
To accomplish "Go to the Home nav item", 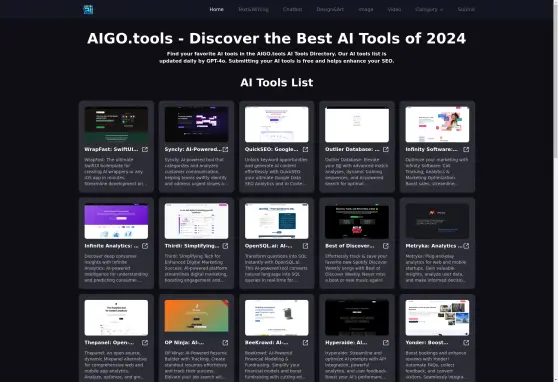I will [x=216, y=9].
